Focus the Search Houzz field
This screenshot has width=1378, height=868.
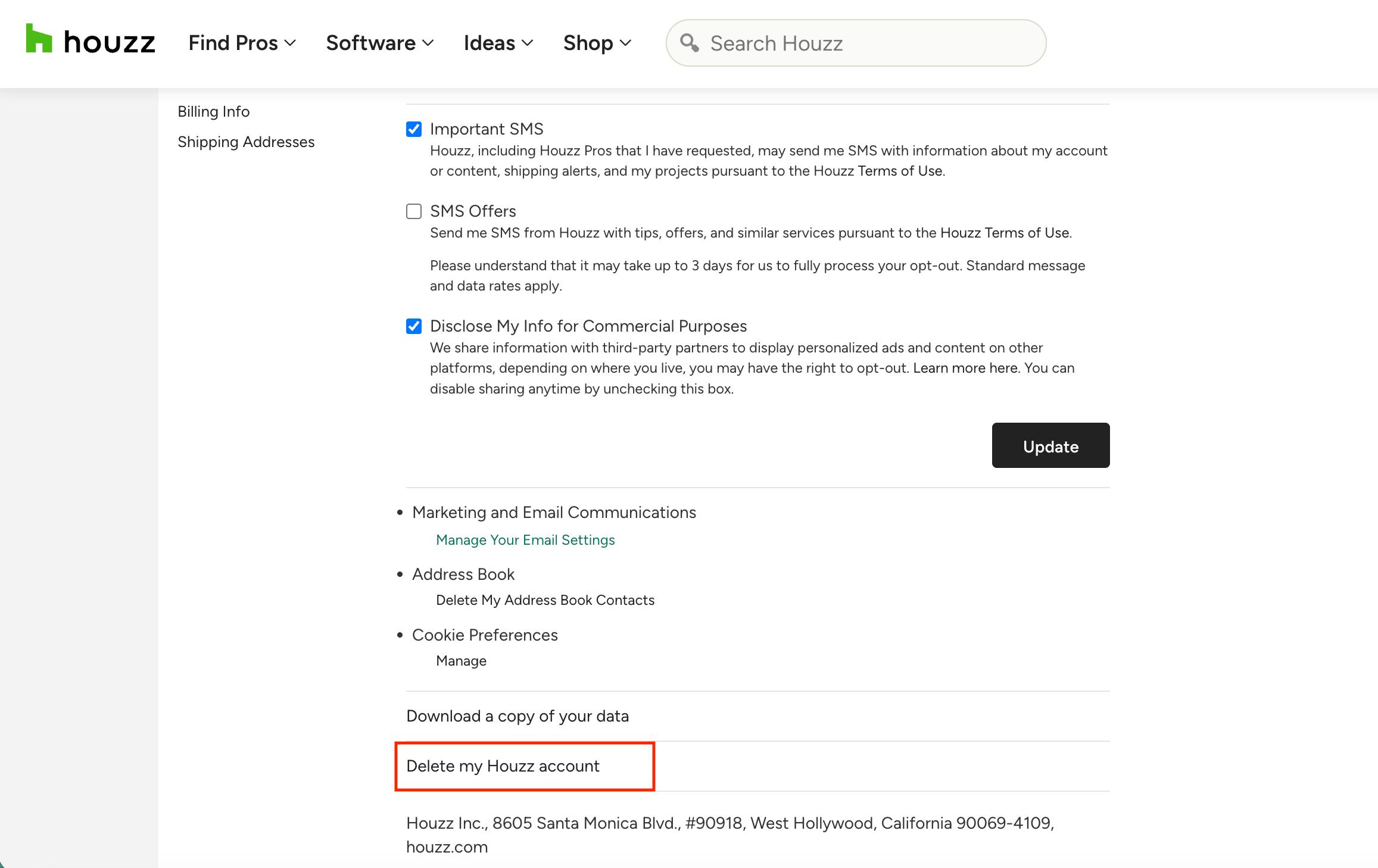[x=856, y=43]
